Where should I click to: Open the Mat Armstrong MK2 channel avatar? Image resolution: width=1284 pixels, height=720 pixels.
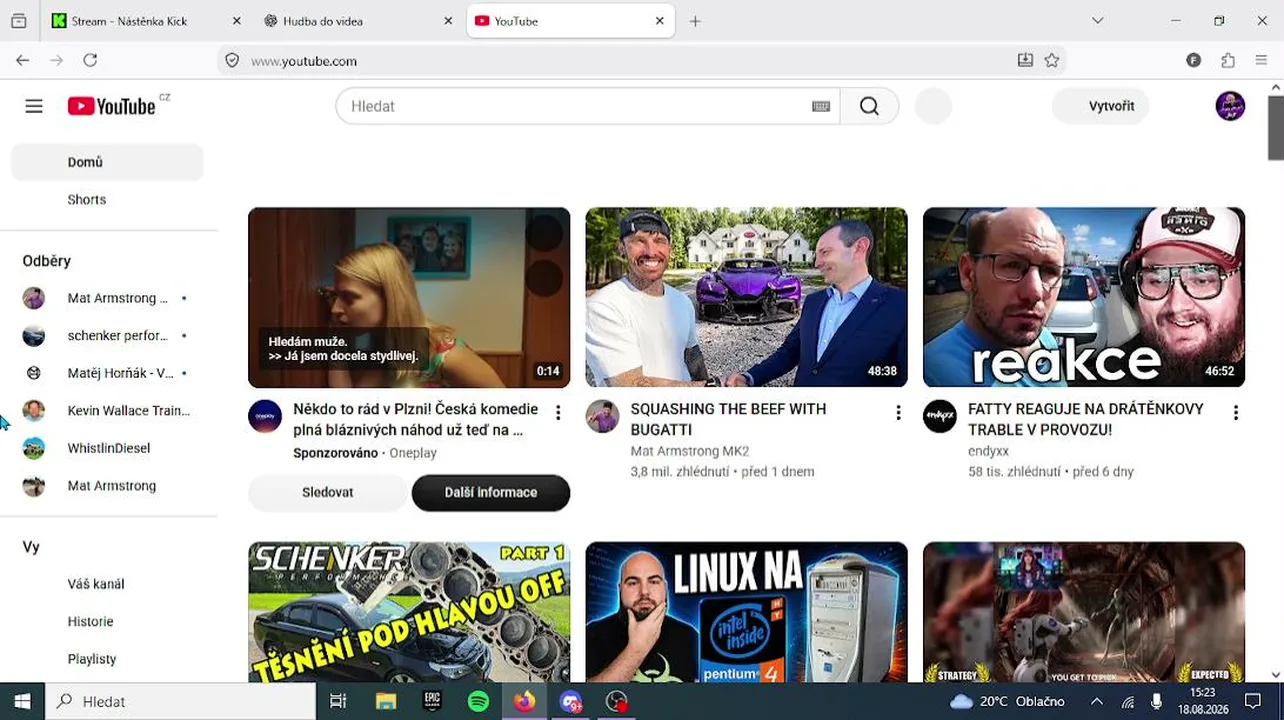pos(602,416)
